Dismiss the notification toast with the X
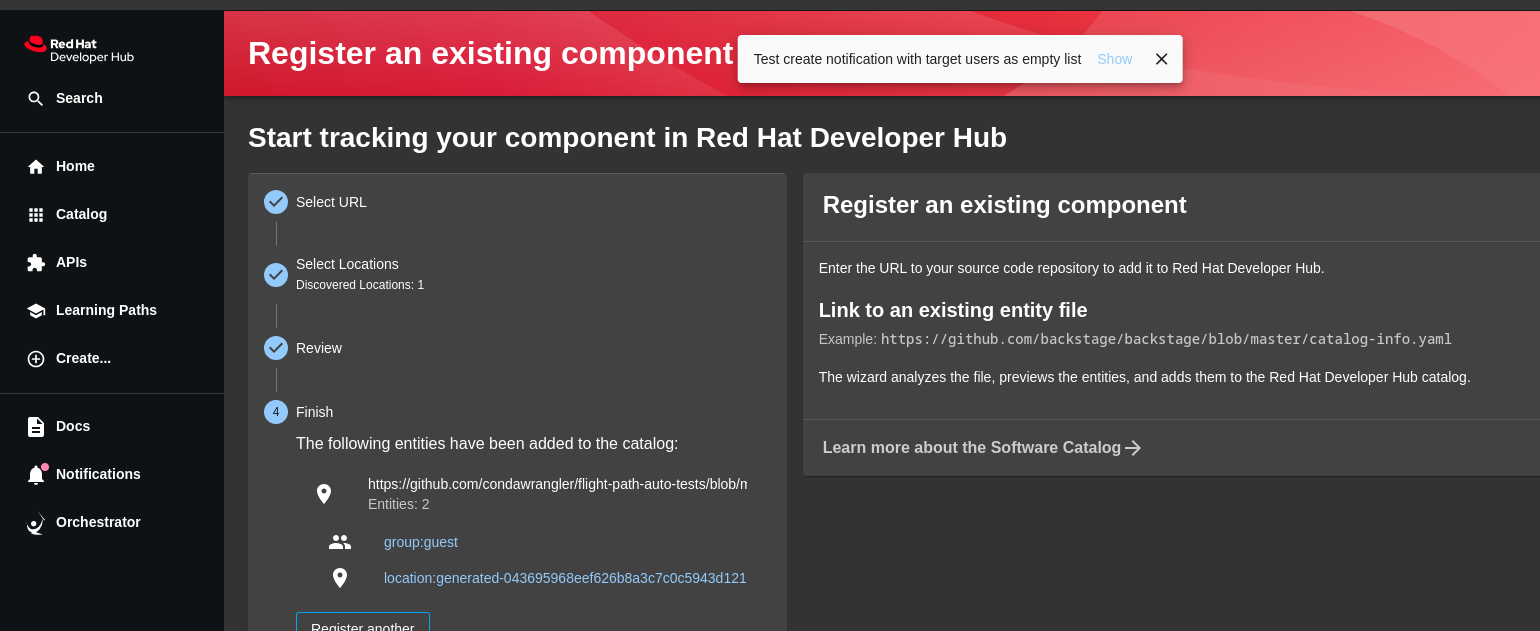1540x631 pixels. click(1161, 59)
